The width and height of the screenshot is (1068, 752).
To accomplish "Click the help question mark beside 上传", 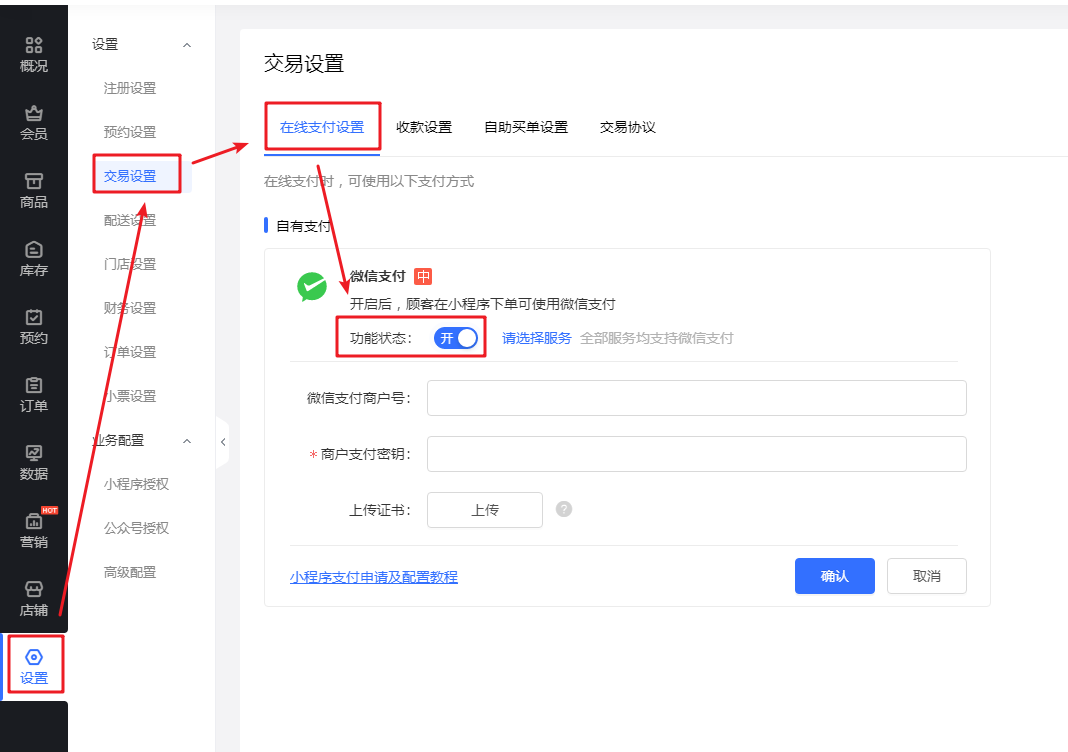I will pyautogui.click(x=564, y=509).
